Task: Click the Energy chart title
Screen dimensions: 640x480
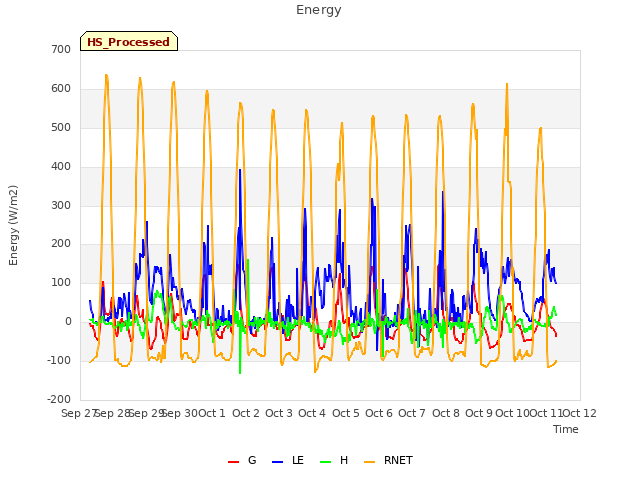Action: 319,10
